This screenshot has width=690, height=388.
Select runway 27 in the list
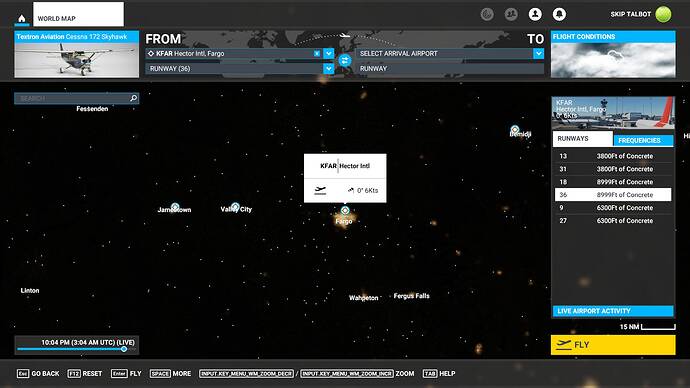(x=613, y=220)
